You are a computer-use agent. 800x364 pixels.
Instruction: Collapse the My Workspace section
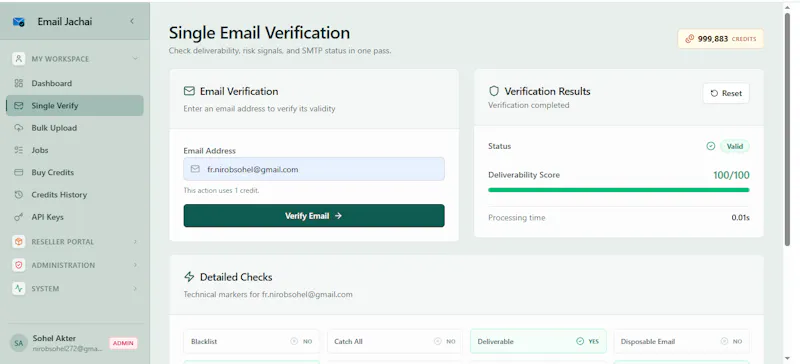[x=135, y=59]
